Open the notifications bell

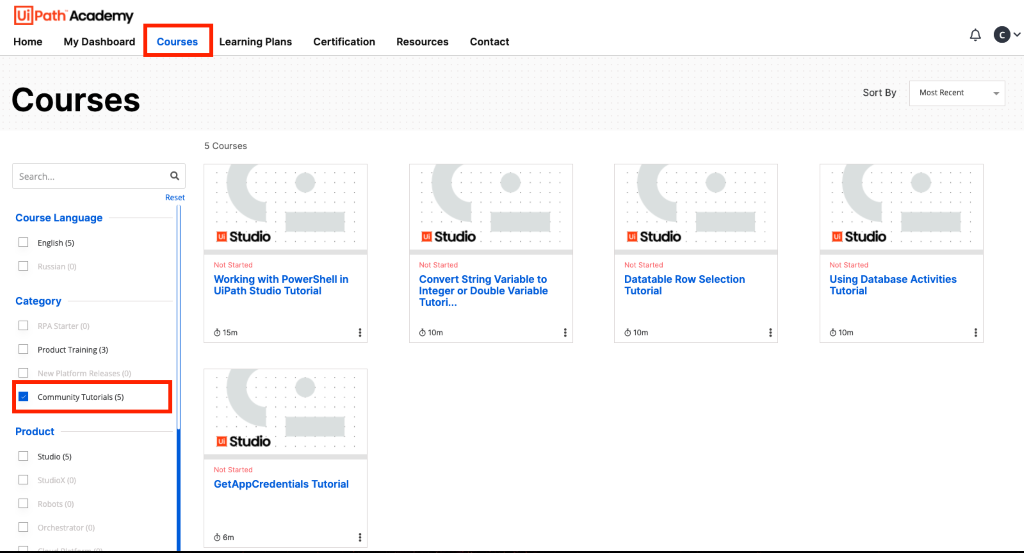tap(975, 35)
